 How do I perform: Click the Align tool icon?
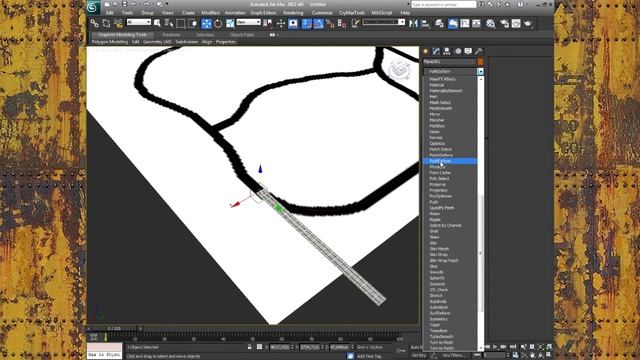pyautogui.click(x=425, y=24)
